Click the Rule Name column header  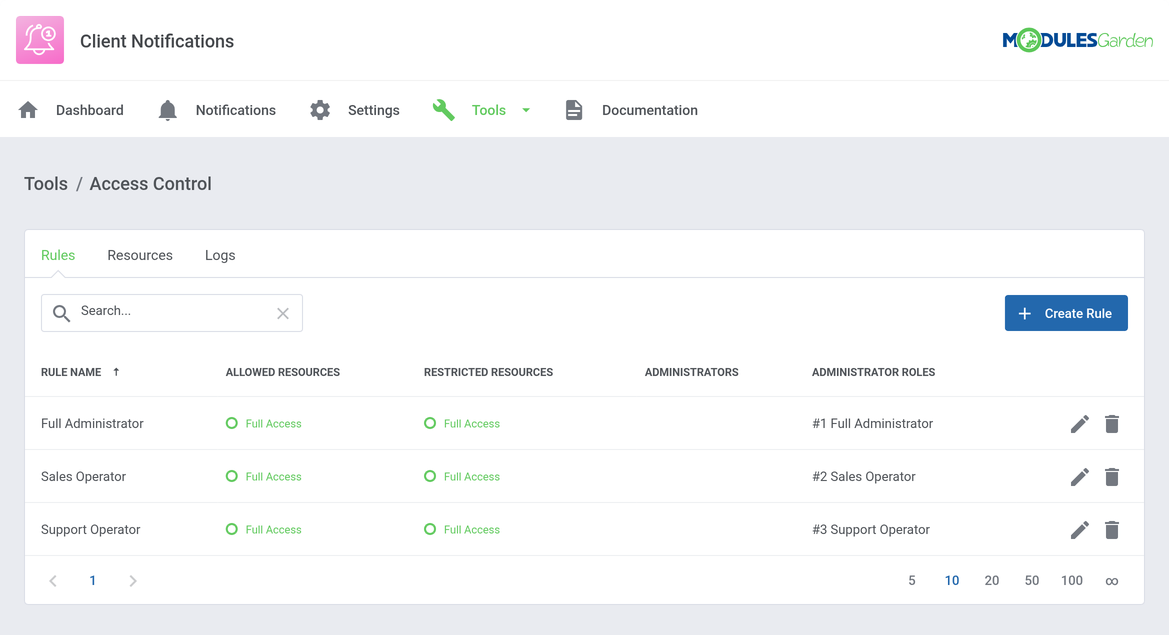click(71, 372)
